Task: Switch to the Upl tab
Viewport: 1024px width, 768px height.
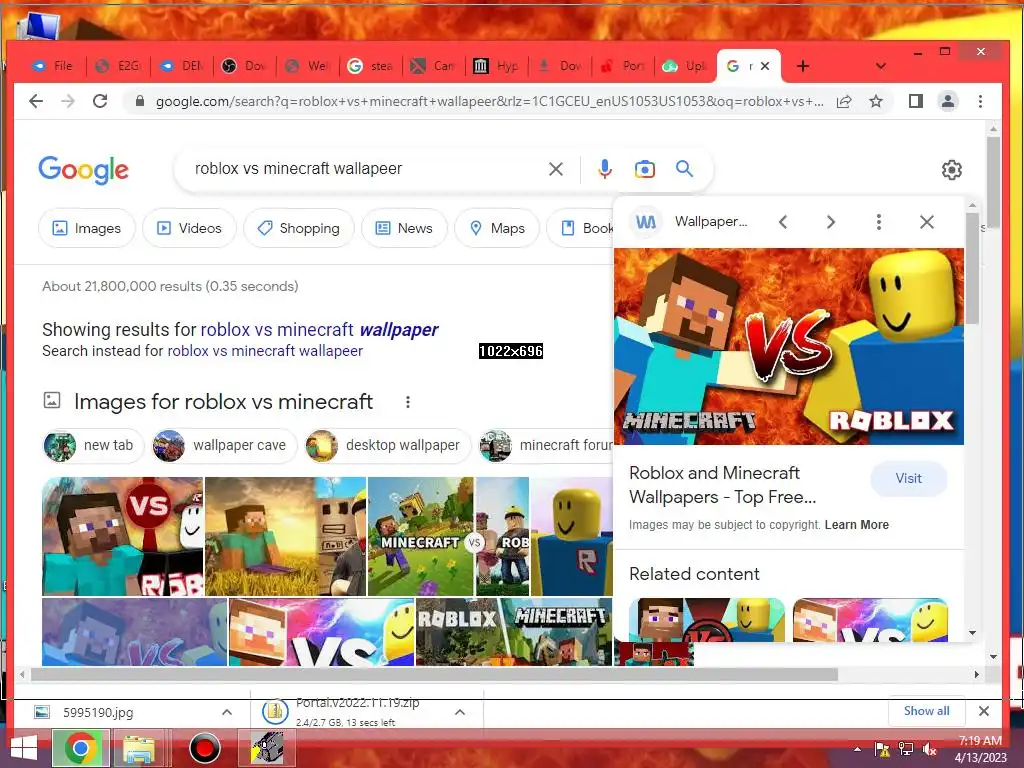Action: 686,66
